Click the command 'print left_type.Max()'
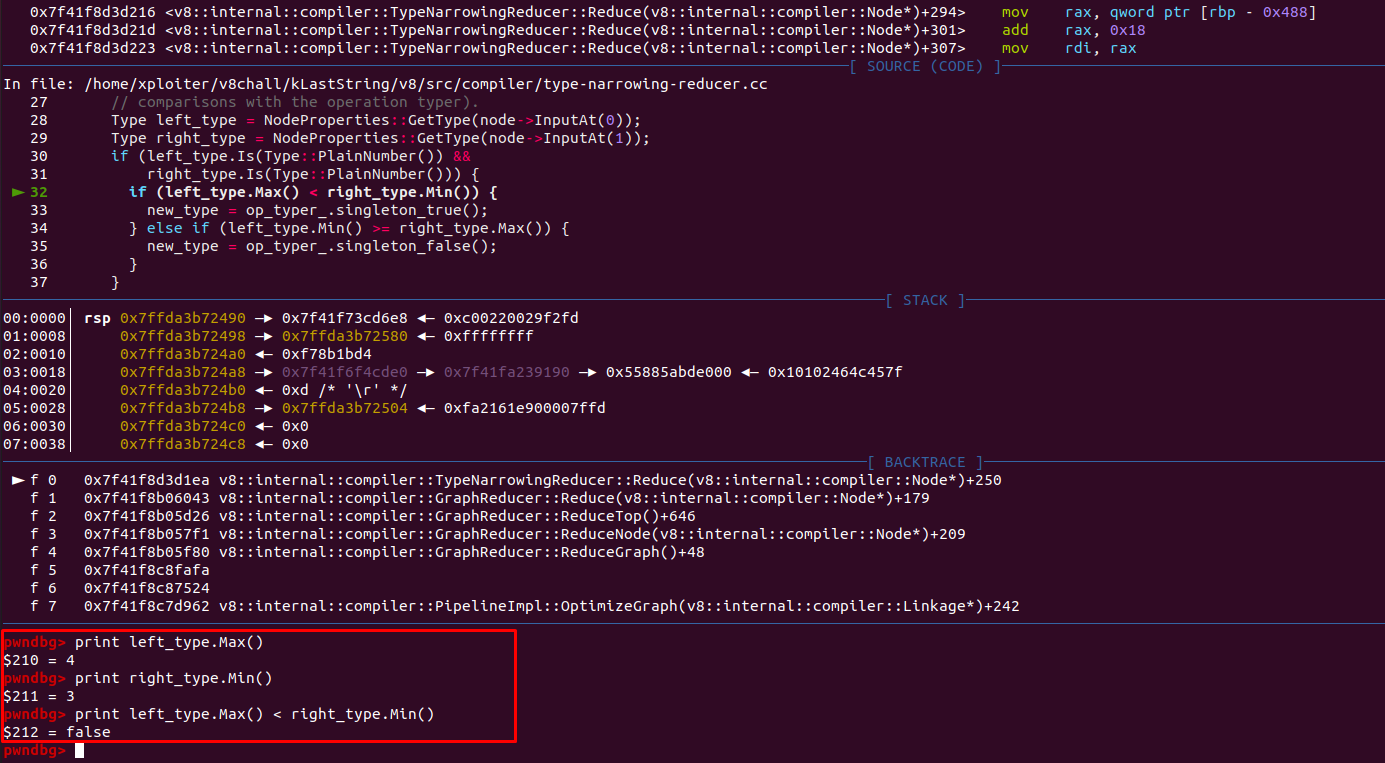The width and height of the screenshot is (1385, 763). tap(169, 642)
